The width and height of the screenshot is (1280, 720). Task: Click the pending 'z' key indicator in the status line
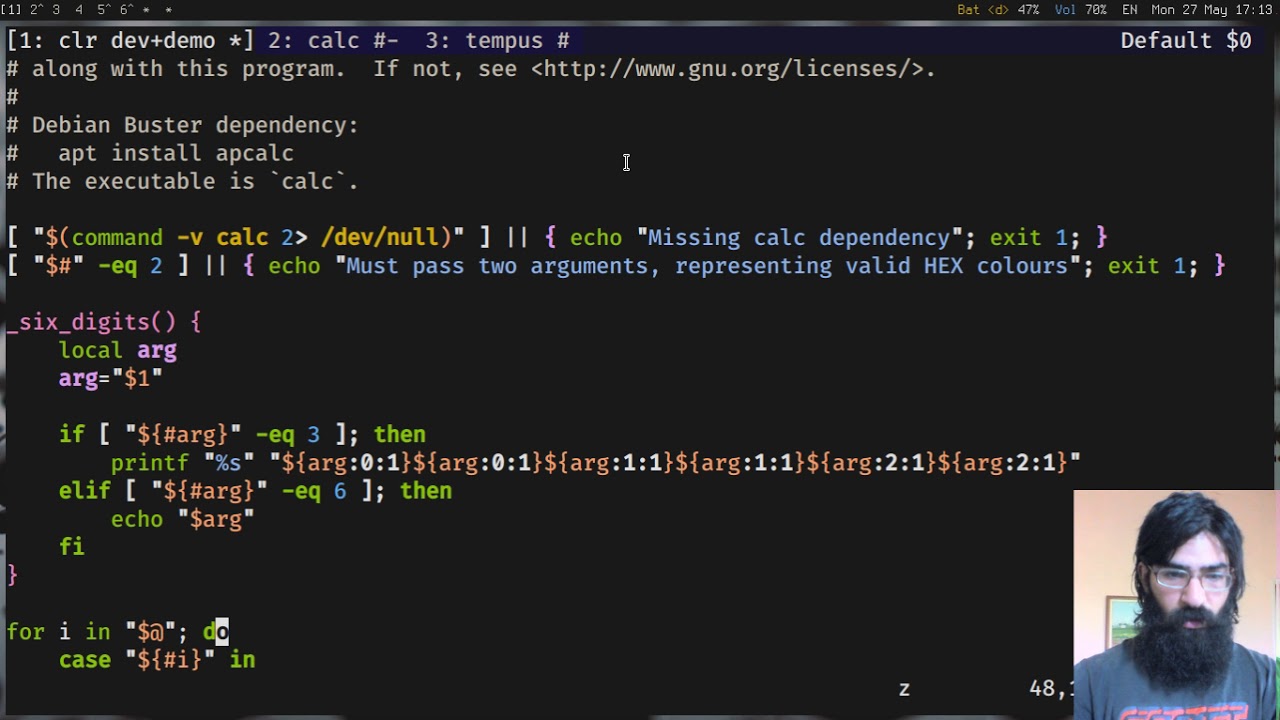(904, 689)
